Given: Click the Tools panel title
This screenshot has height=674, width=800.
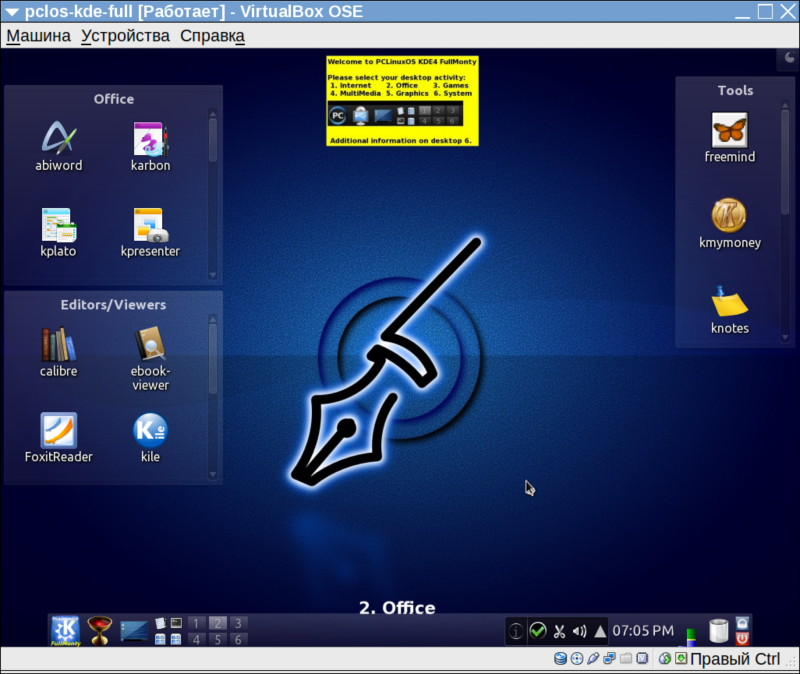Looking at the screenshot, I should pyautogui.click(x=735, y=90).
